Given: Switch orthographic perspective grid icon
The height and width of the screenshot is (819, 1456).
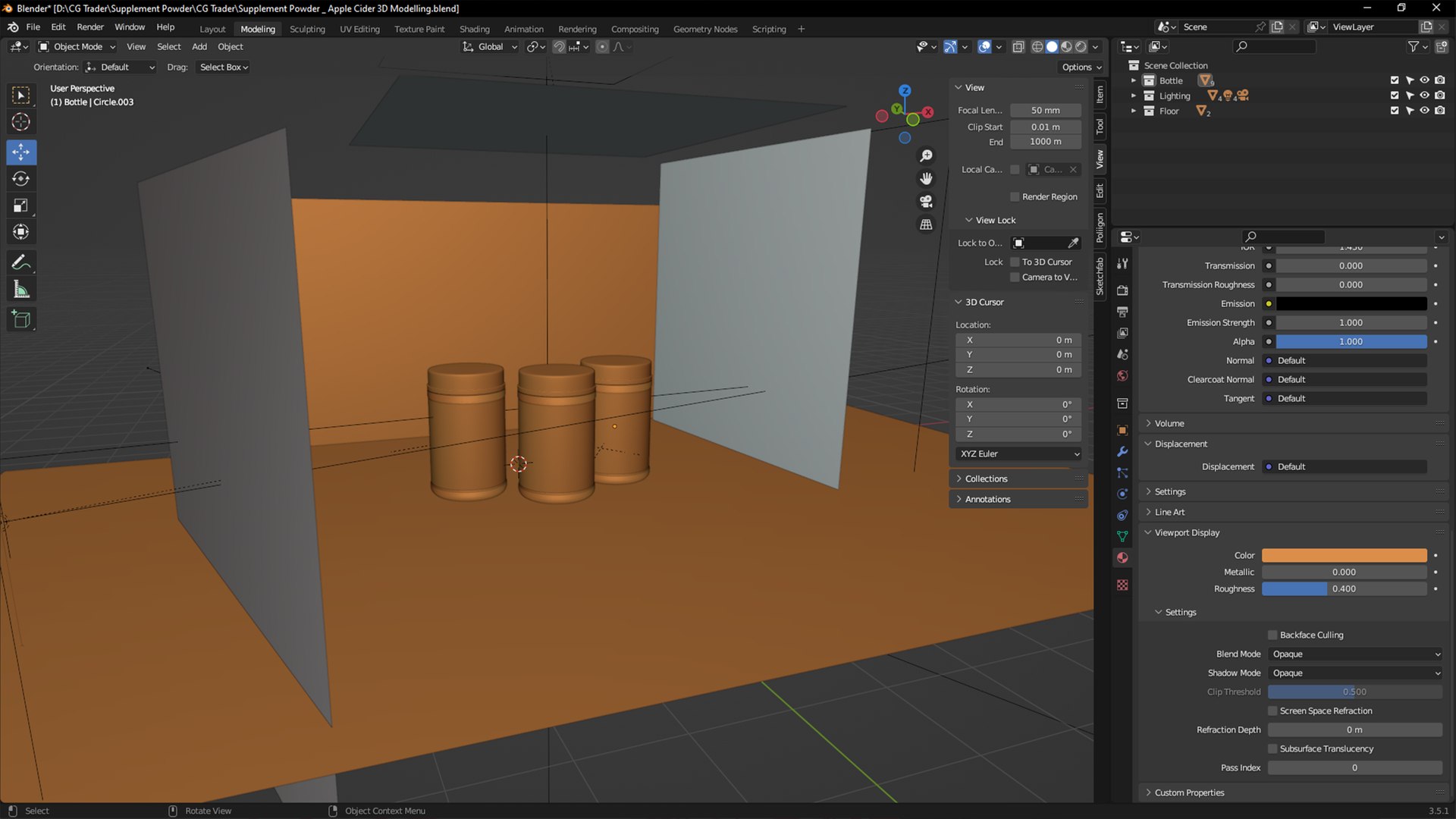Looking at the screenshot, I should tap(926, 224).
